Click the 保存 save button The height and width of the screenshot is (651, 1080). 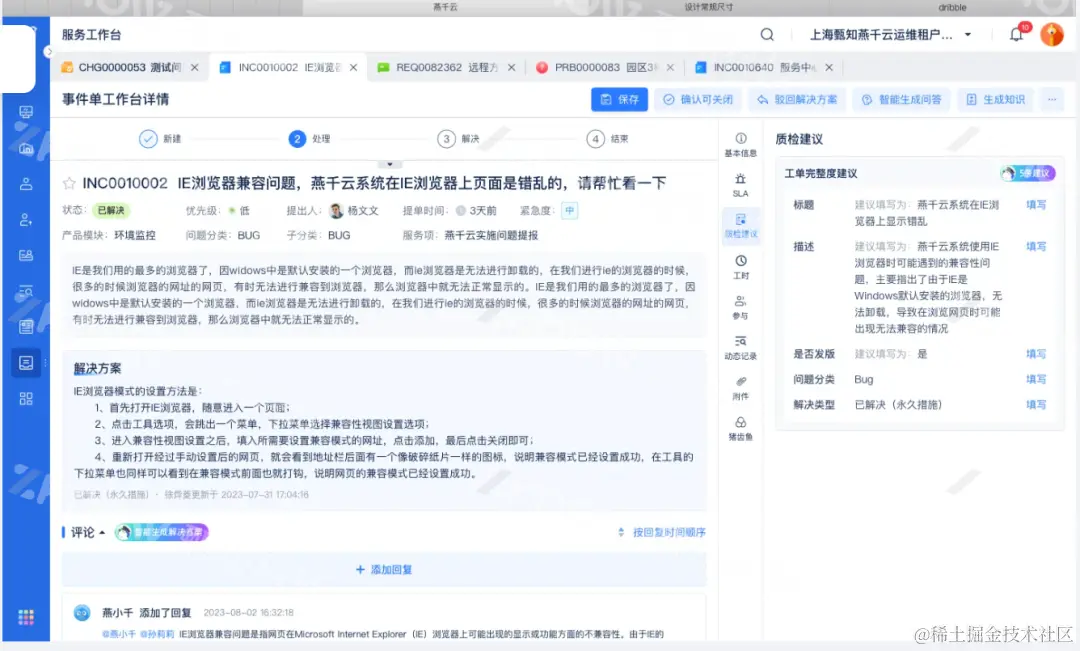click(x=618, y=99)
